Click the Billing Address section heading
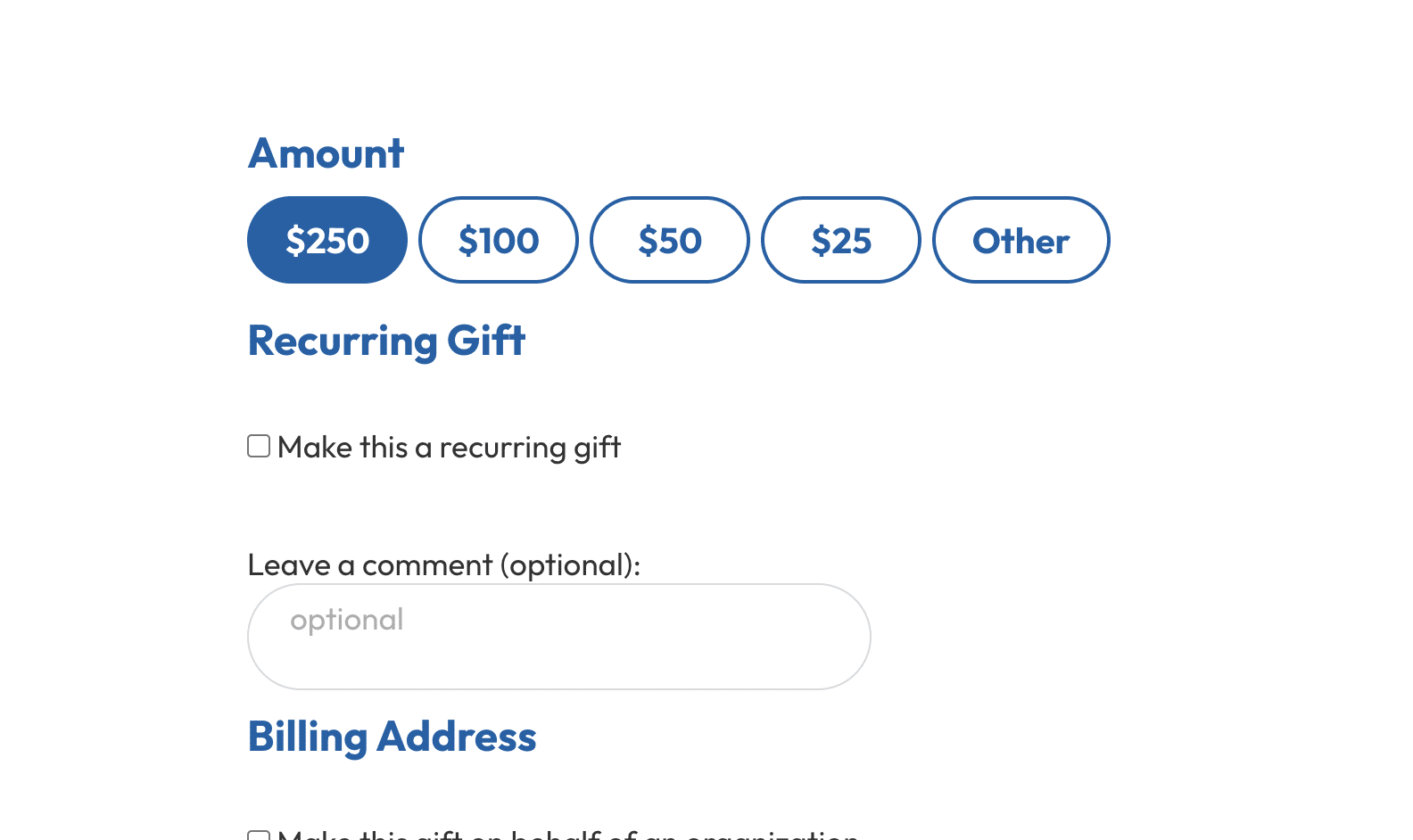1413x840 pixels. 392,737
